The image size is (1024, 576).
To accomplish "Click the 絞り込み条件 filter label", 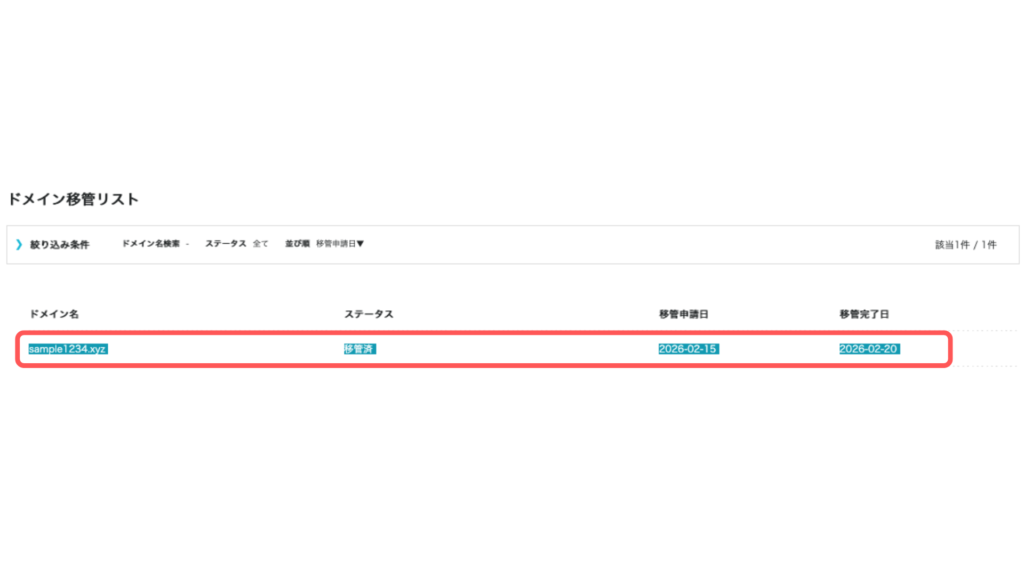I will pos(59,244).
